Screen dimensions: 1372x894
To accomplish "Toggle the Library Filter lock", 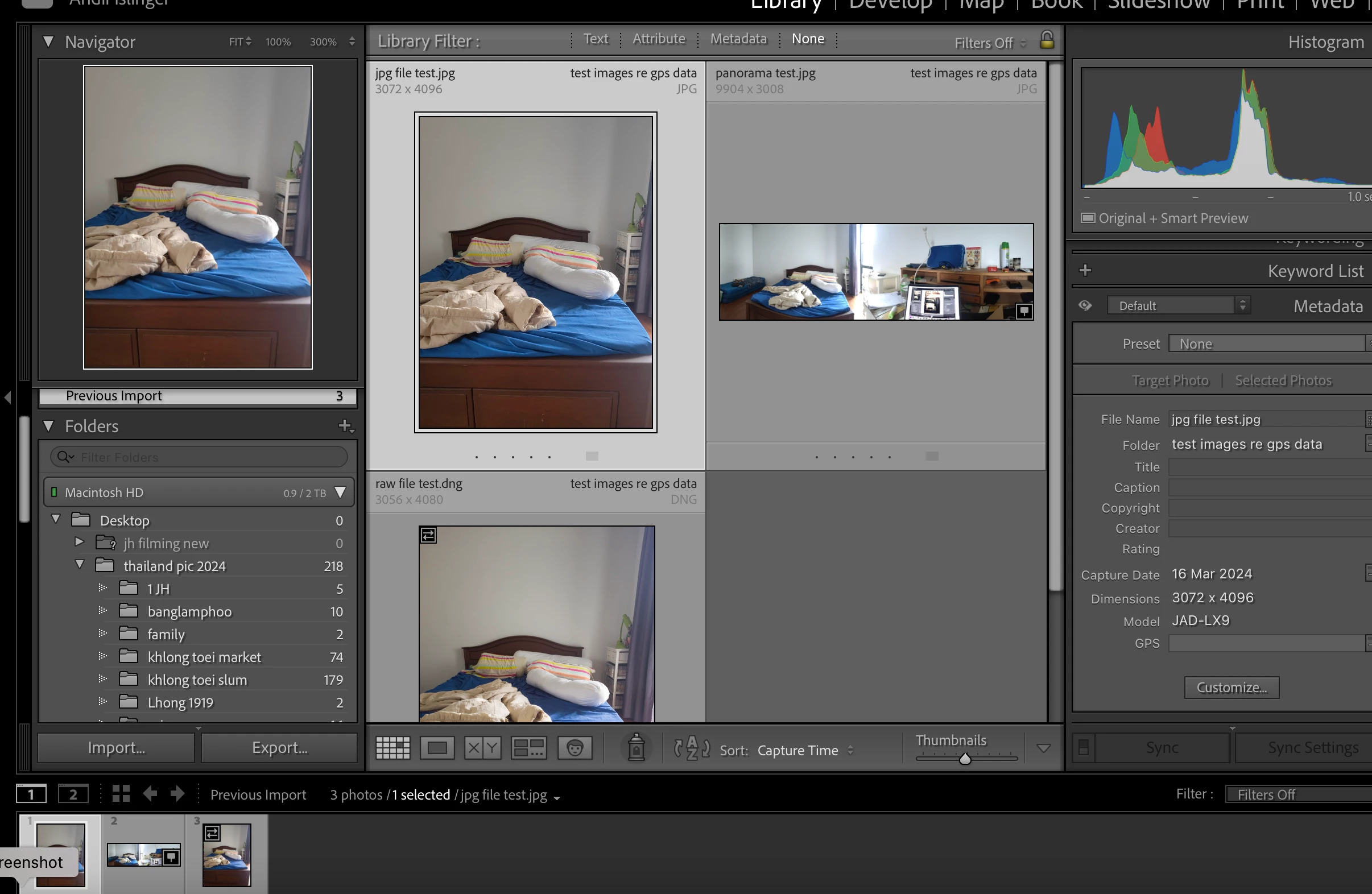I will (x=1047, y=40).
